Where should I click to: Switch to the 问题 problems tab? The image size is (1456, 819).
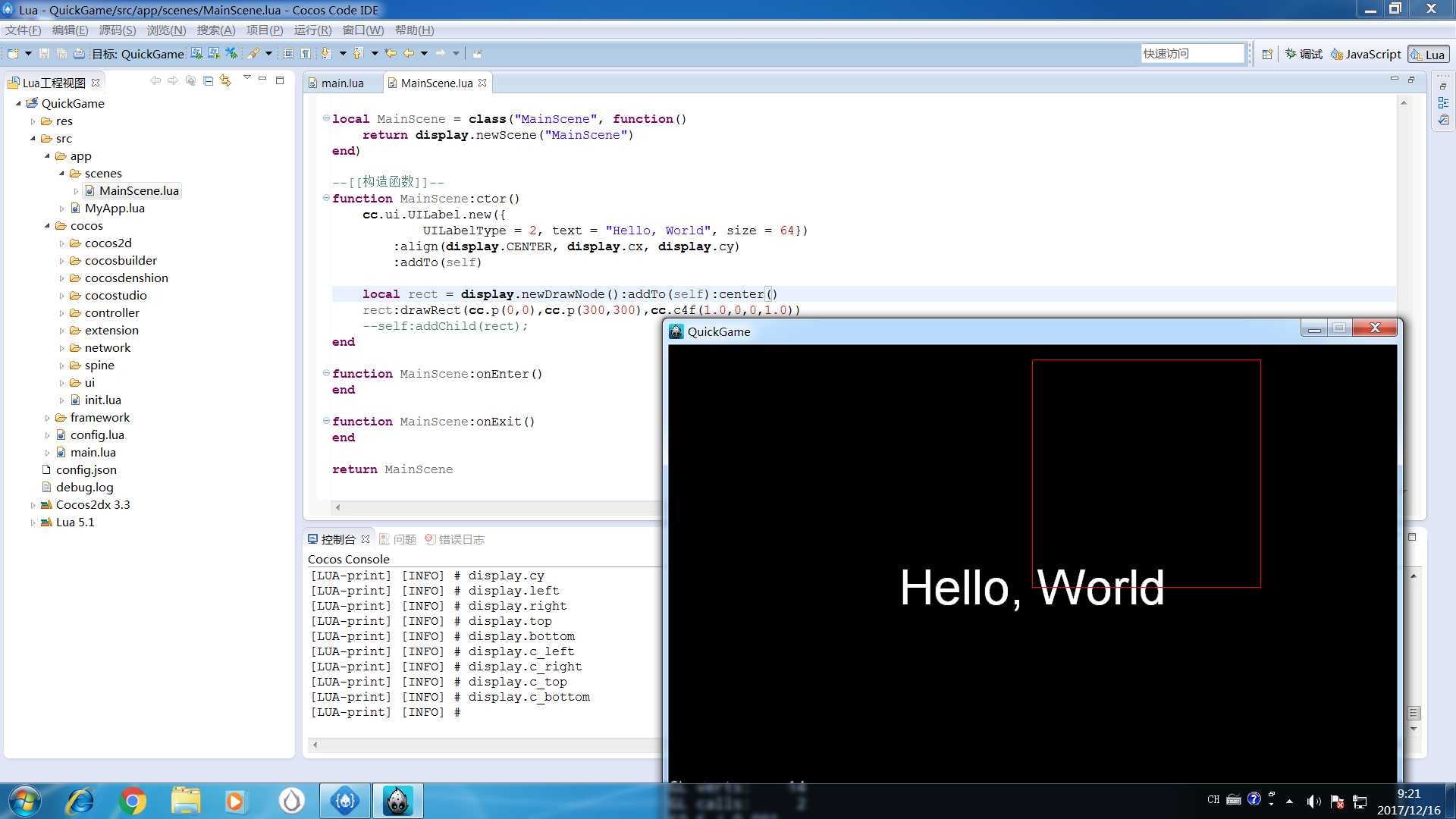[x=398, y=539]
